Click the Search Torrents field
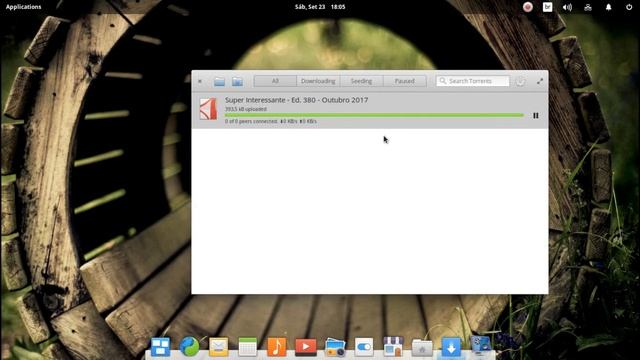This screenshot has height=360, width=640. tap(473, 81)
